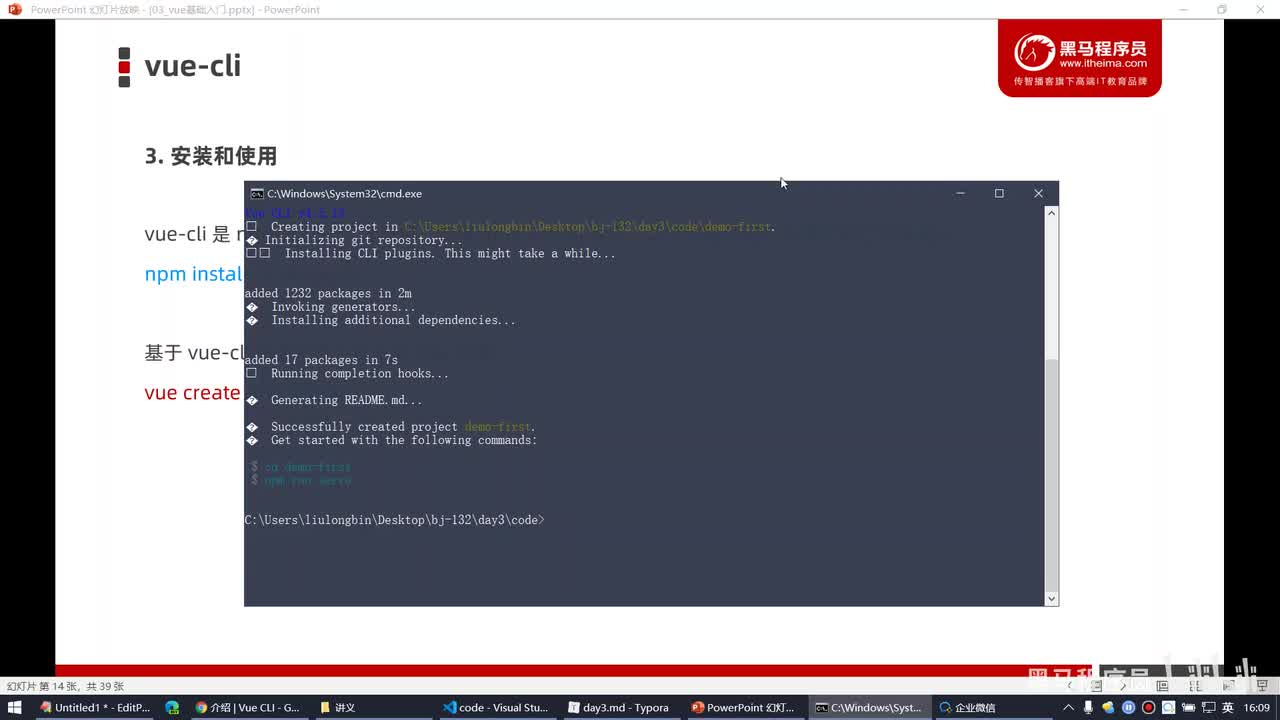Switch to Normal view in status bar
Screen dimensions: 1280x720
pyautogui.click(x=1162, y=686)
